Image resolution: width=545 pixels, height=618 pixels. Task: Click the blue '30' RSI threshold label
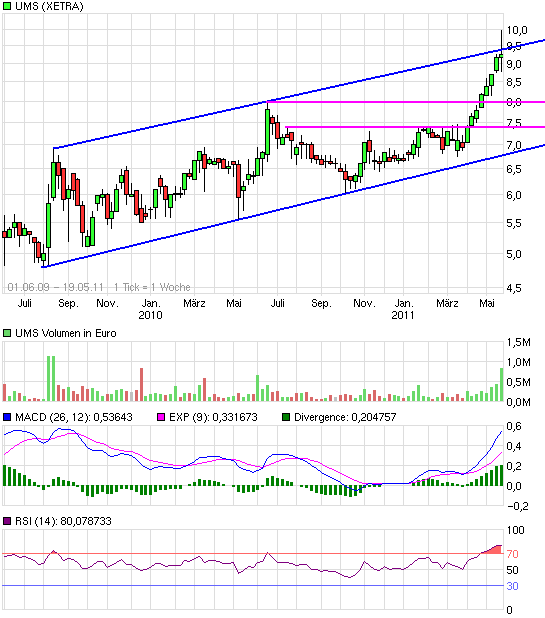[x=512, y=586]
